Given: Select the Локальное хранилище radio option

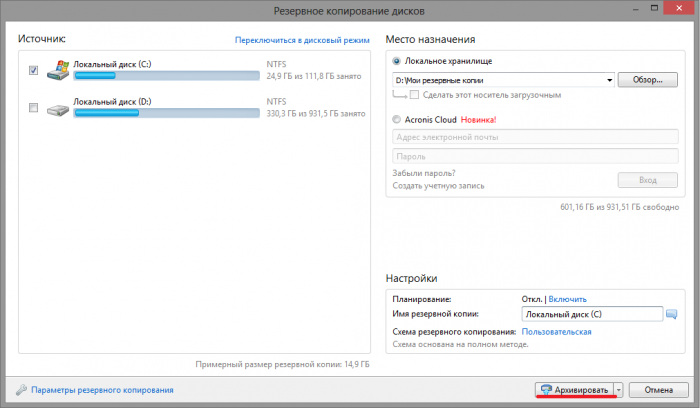Looking at the screenshot, I should (x=399, y=61).
